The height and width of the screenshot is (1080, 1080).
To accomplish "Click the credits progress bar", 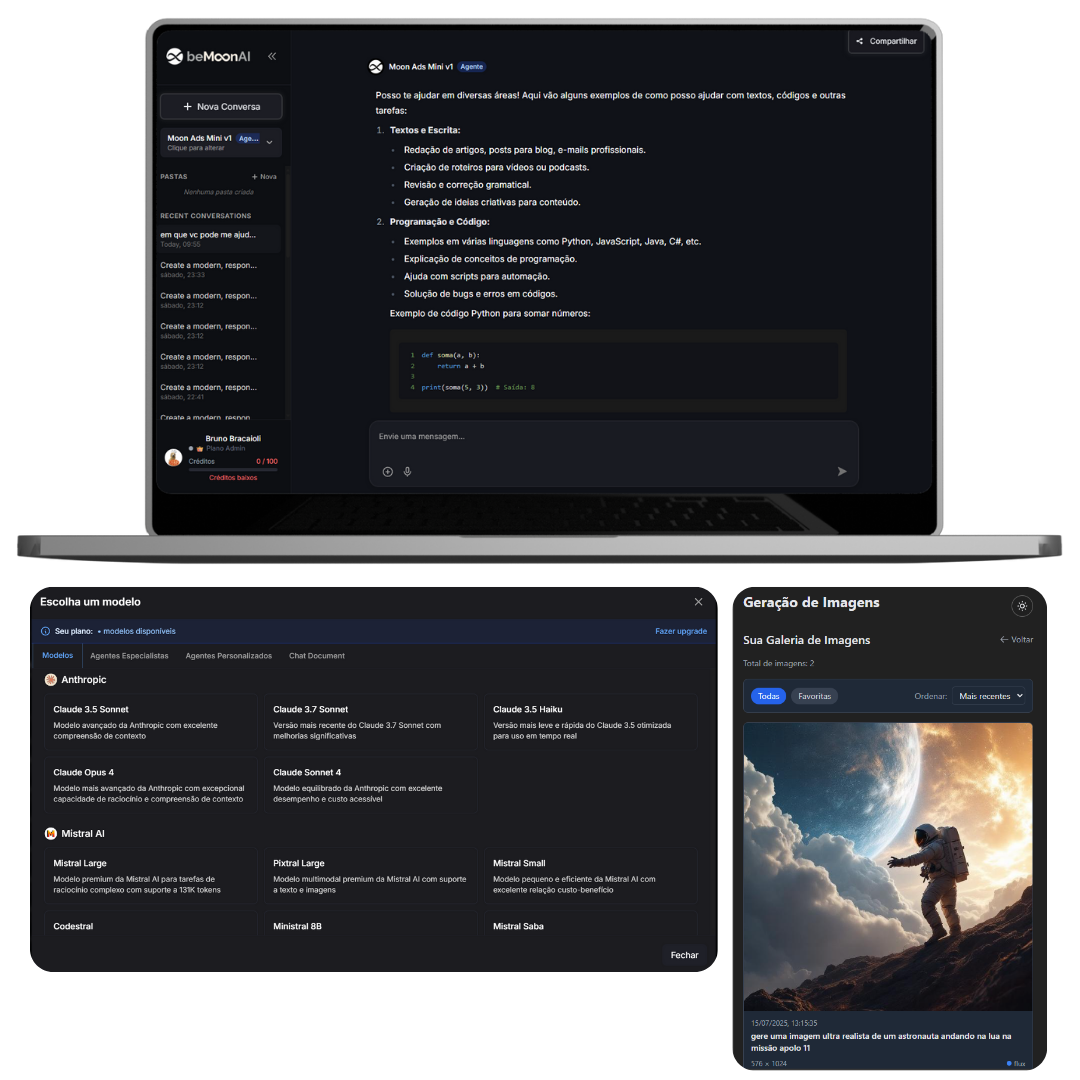I will point(233,469).
